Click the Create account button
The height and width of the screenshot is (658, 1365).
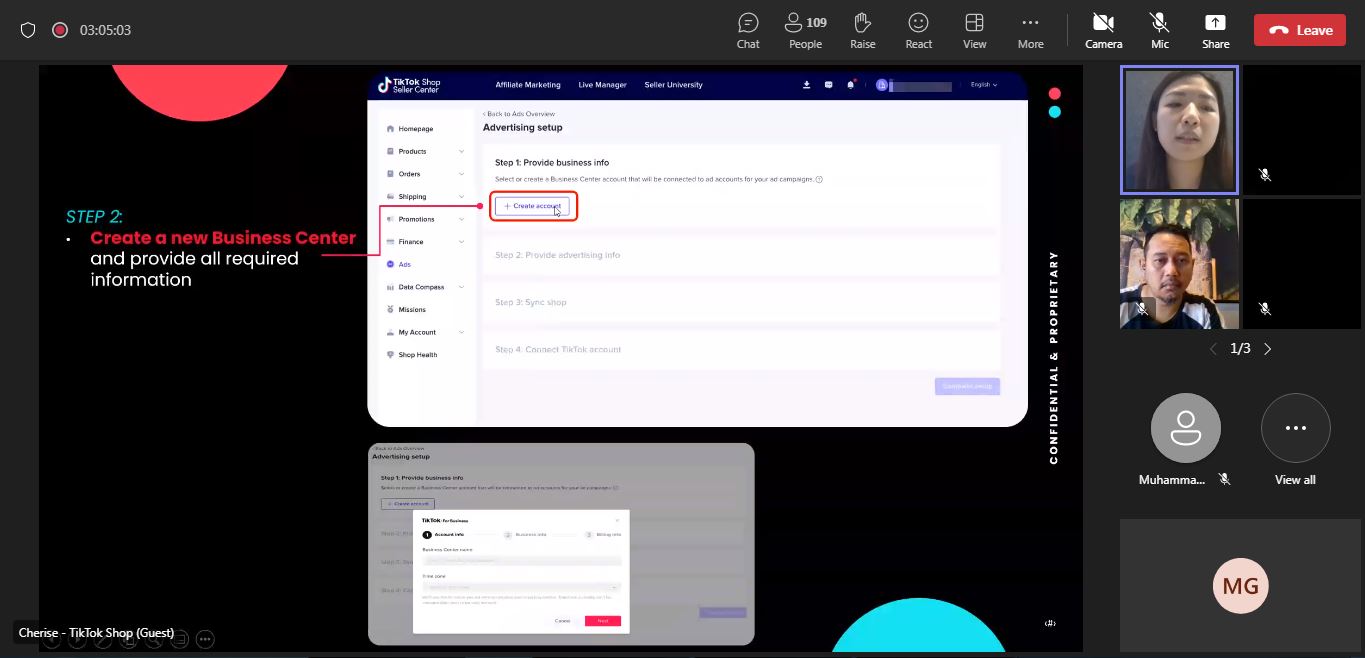532,206
